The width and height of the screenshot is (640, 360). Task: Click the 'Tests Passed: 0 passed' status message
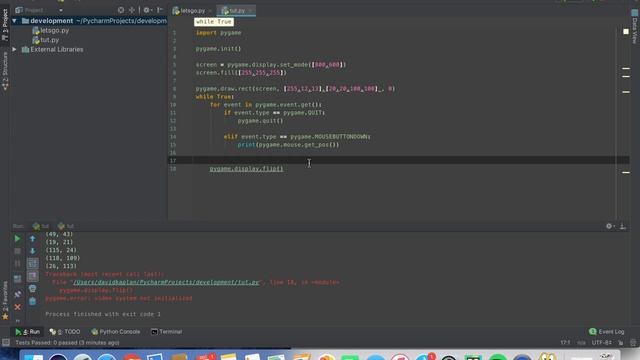click(x=67, y=343)
